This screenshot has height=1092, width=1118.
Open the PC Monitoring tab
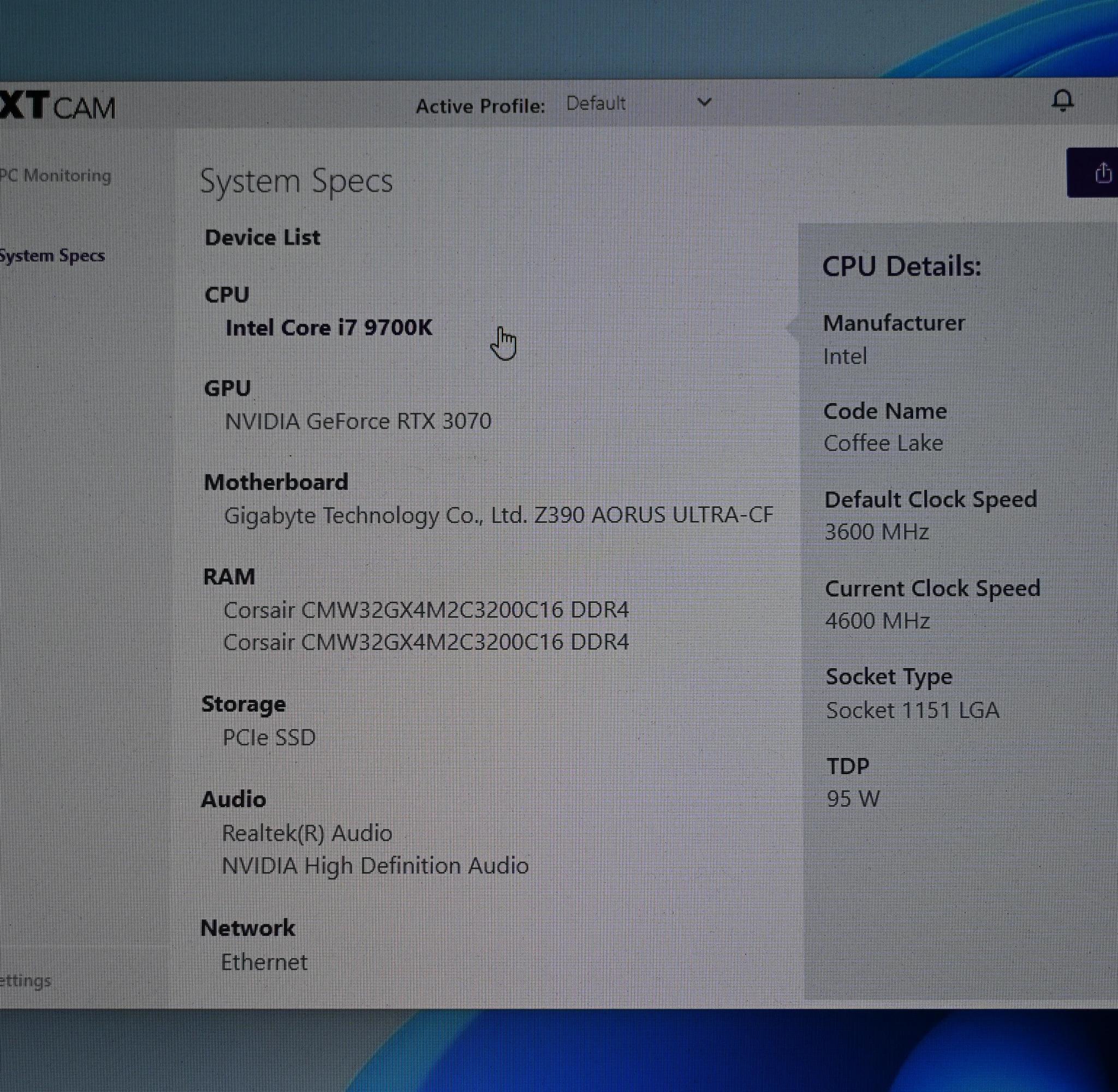coord(55,175)
